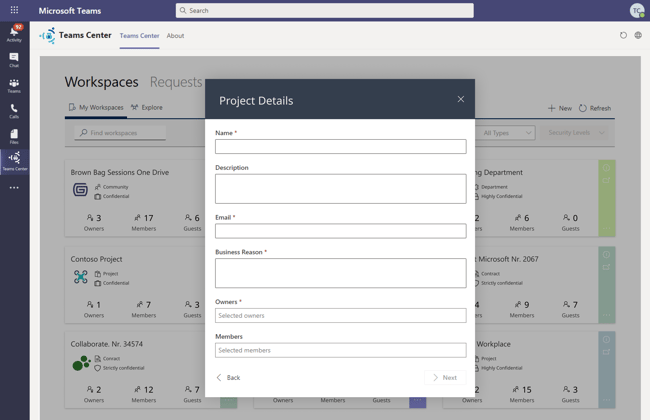The width and height of the screenshot is (650, 420).
Task: Click the Project Details dialog title
Action: 256,101
